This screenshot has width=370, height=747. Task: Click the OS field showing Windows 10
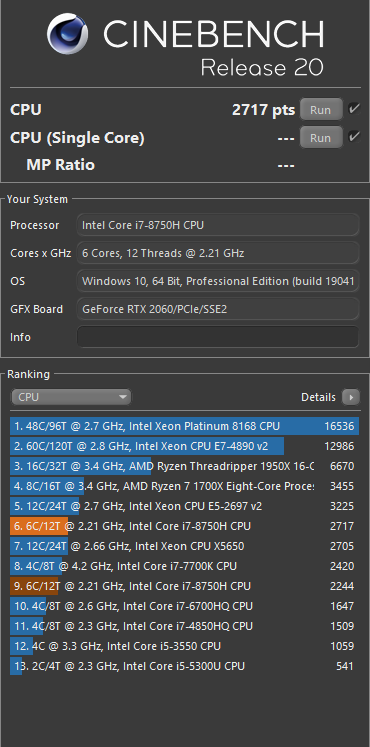pyautogui.click(x=218, y=281)
